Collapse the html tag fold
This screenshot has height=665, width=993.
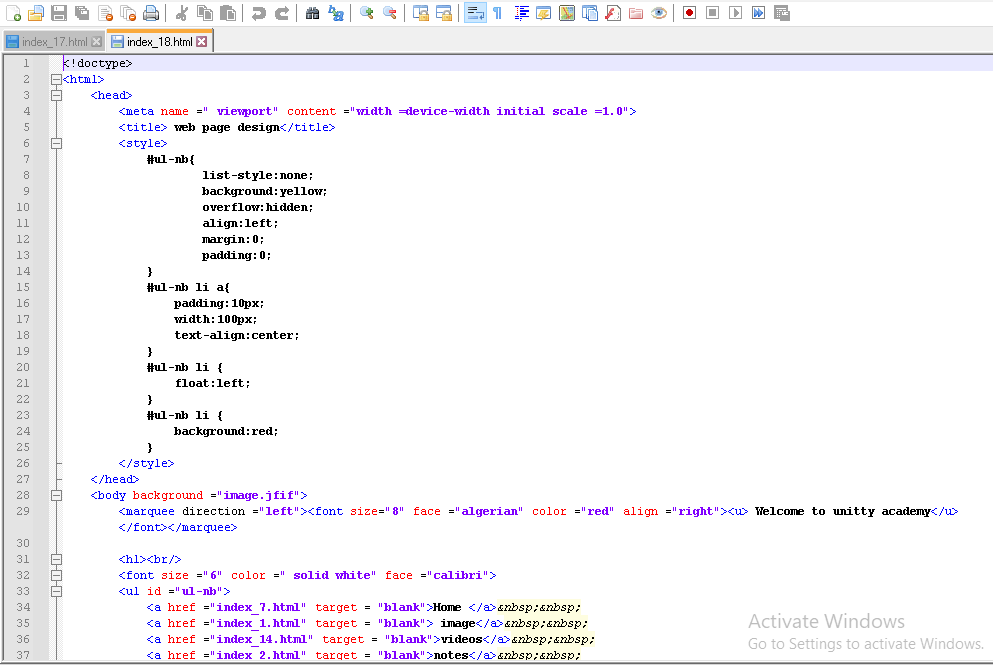tap(56, 79)
